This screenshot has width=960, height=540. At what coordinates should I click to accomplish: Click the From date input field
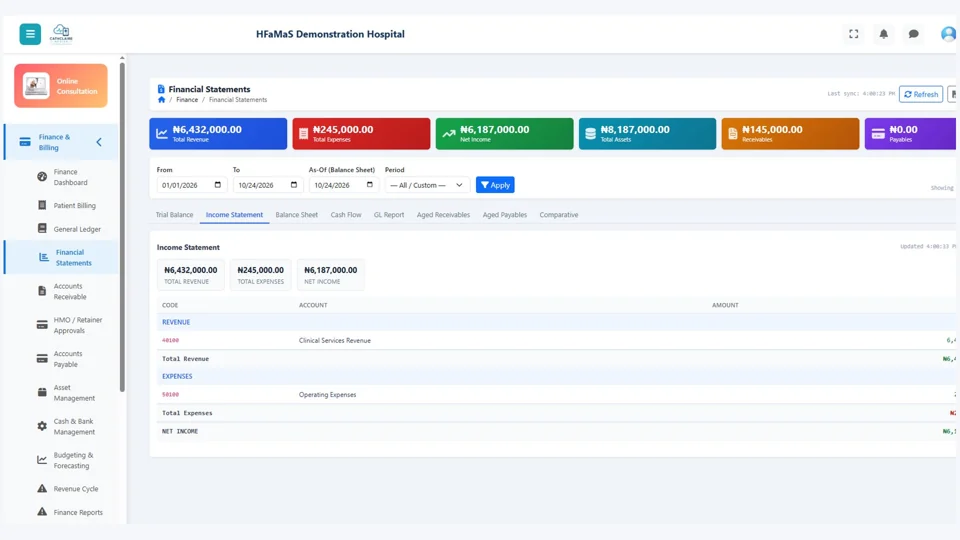pyautogui.click(x=192, y=185)
